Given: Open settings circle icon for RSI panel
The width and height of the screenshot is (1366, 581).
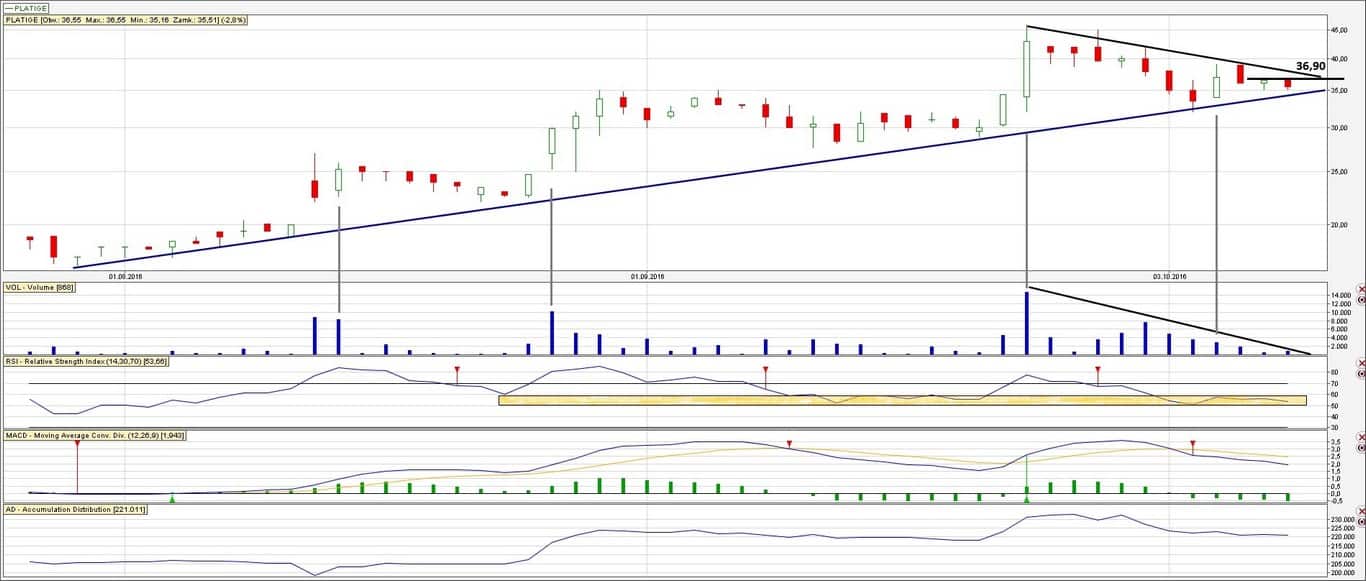Looking at the screenshot, I should 1360,373.
